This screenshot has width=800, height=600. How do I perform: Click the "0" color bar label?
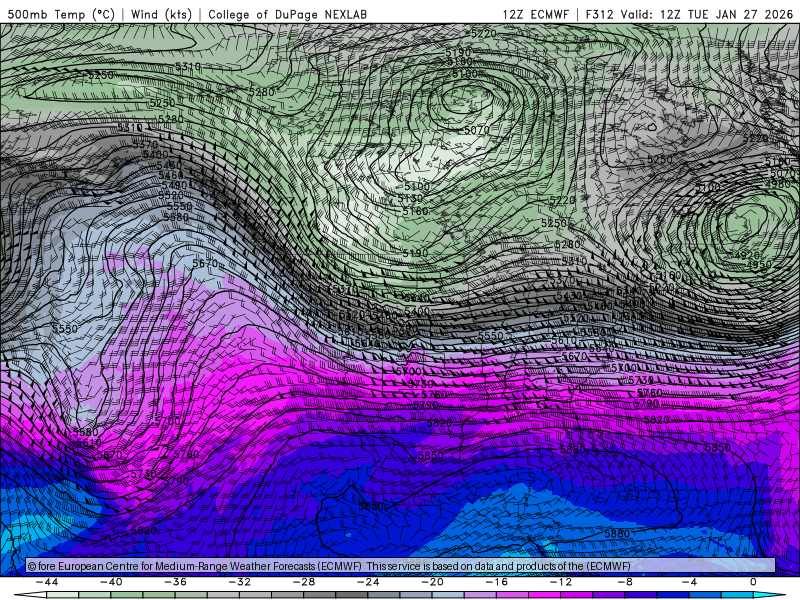pyautogui.click(x=753, y=582)
